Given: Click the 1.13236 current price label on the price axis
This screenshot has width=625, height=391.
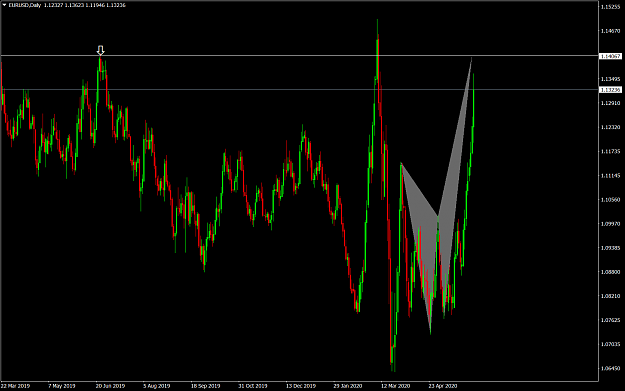Looking at the screenshot, I should tap(610, 90).
